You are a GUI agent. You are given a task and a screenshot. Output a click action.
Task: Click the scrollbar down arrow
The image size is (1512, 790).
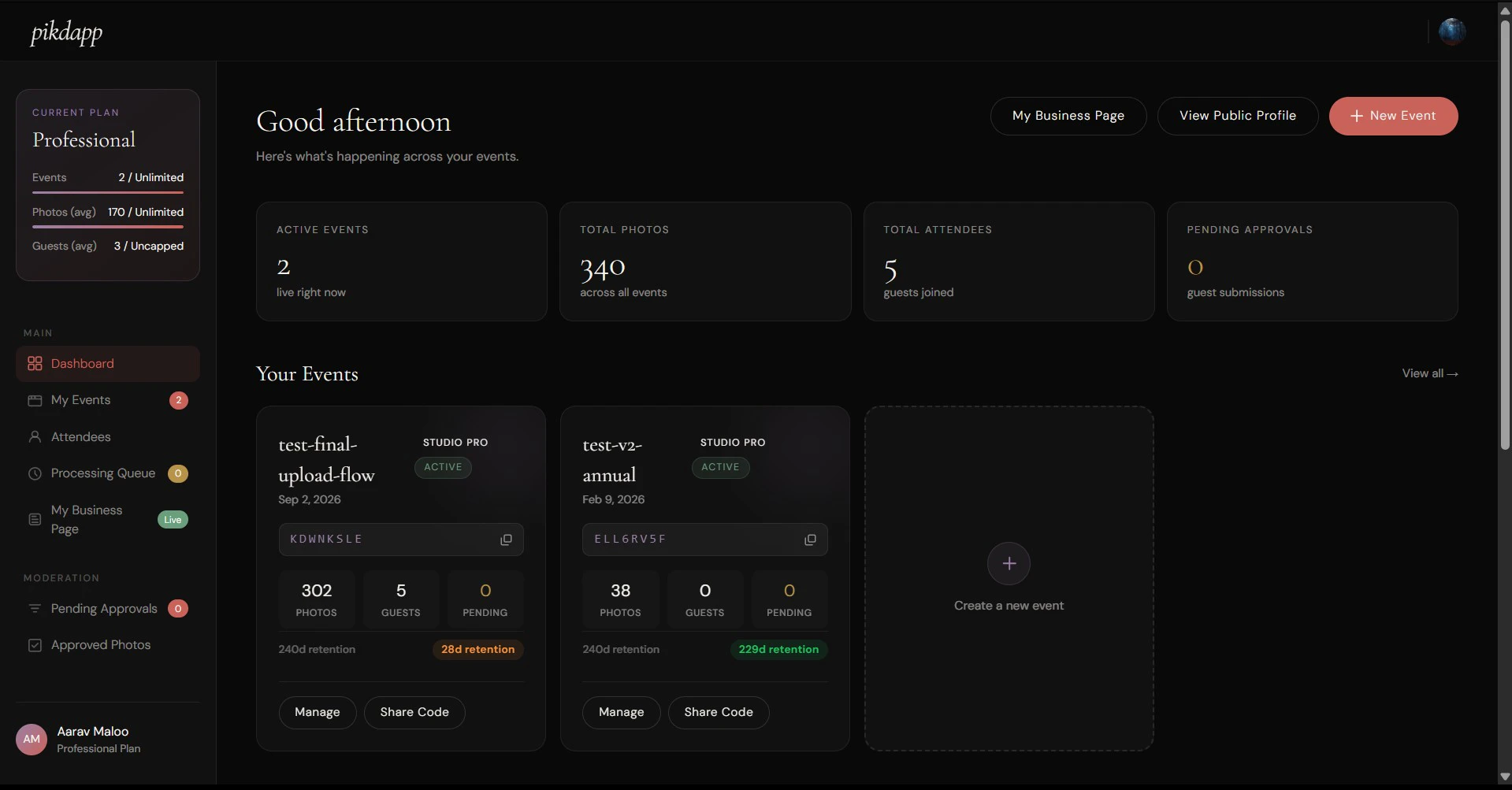(x=1505, y=777)
